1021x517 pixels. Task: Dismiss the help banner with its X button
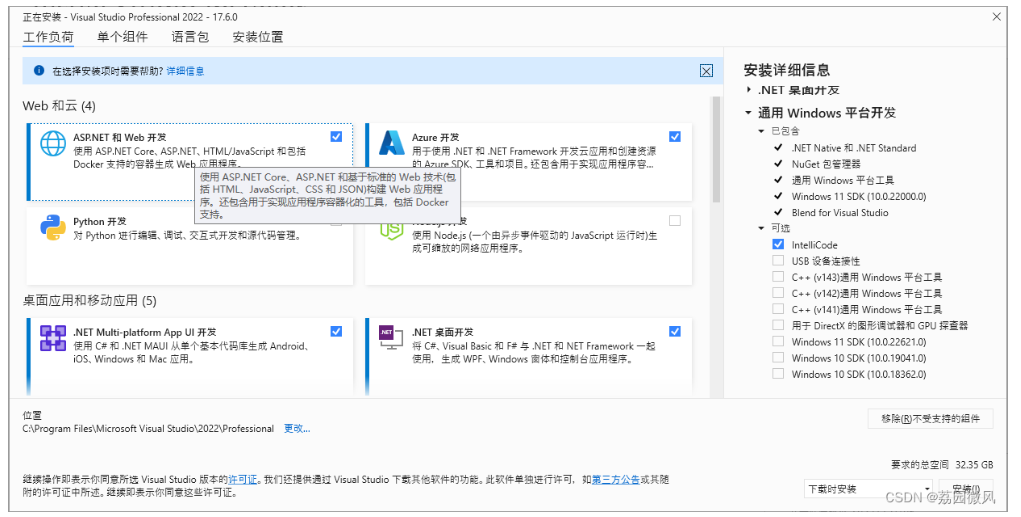click(706, 71)
